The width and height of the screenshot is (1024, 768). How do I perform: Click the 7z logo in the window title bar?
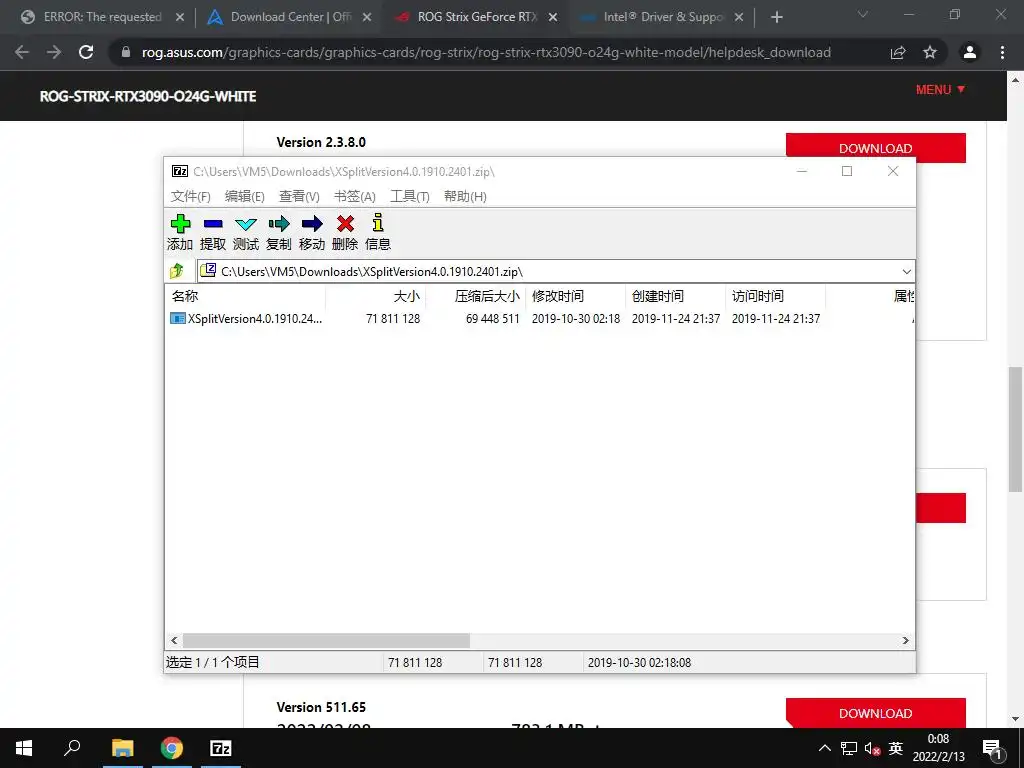pyautogui.click(x=180, y=171)
